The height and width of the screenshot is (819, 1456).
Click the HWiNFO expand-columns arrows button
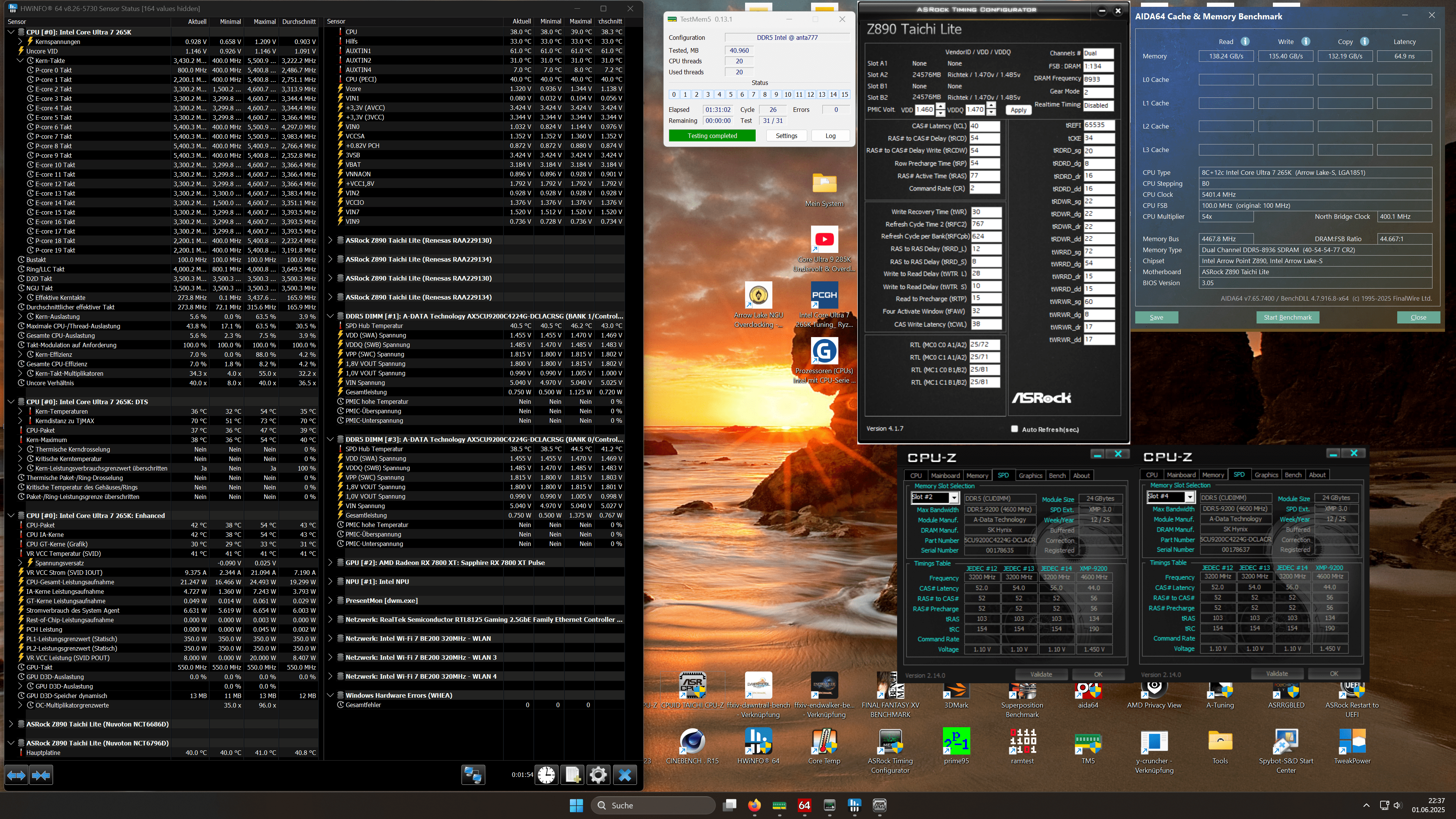coord(16,775)
